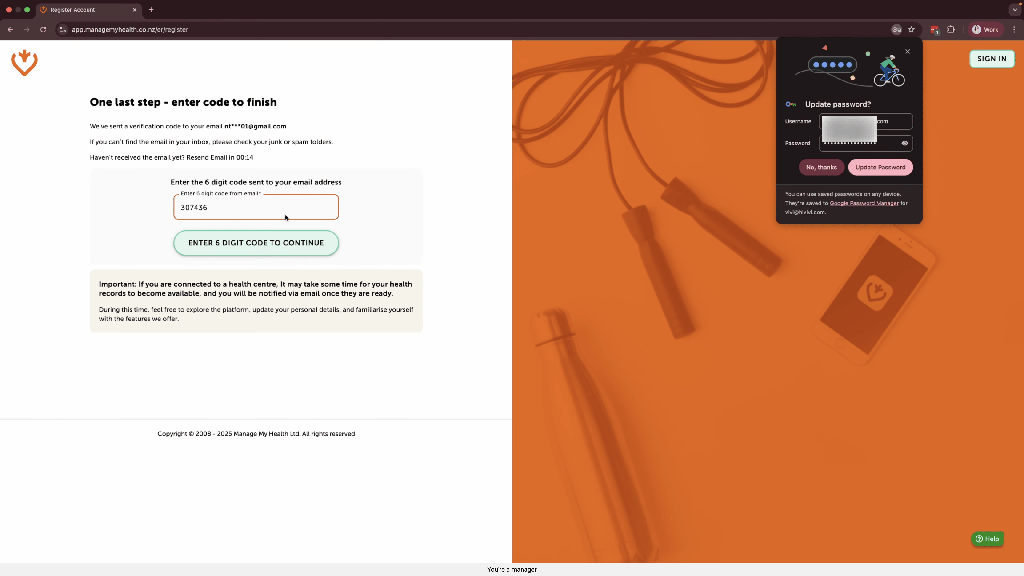Click the macOS green fullscreen button

[27, 10]
